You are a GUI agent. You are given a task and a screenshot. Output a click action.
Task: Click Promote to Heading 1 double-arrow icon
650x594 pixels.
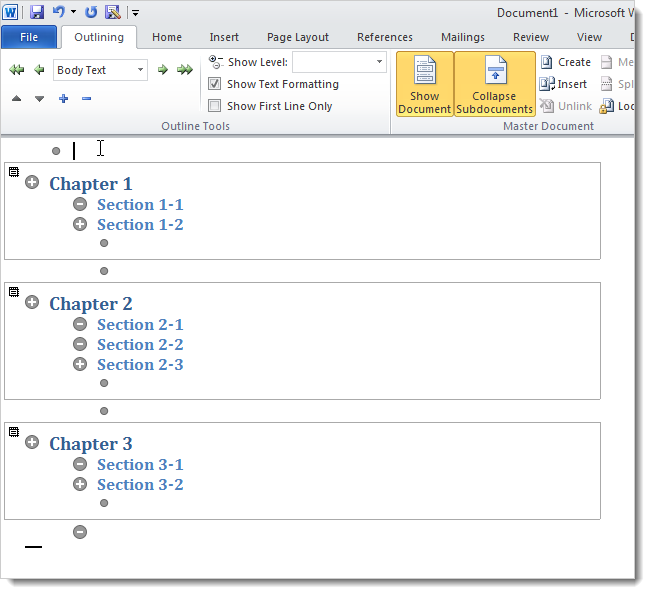click(16, 70)
